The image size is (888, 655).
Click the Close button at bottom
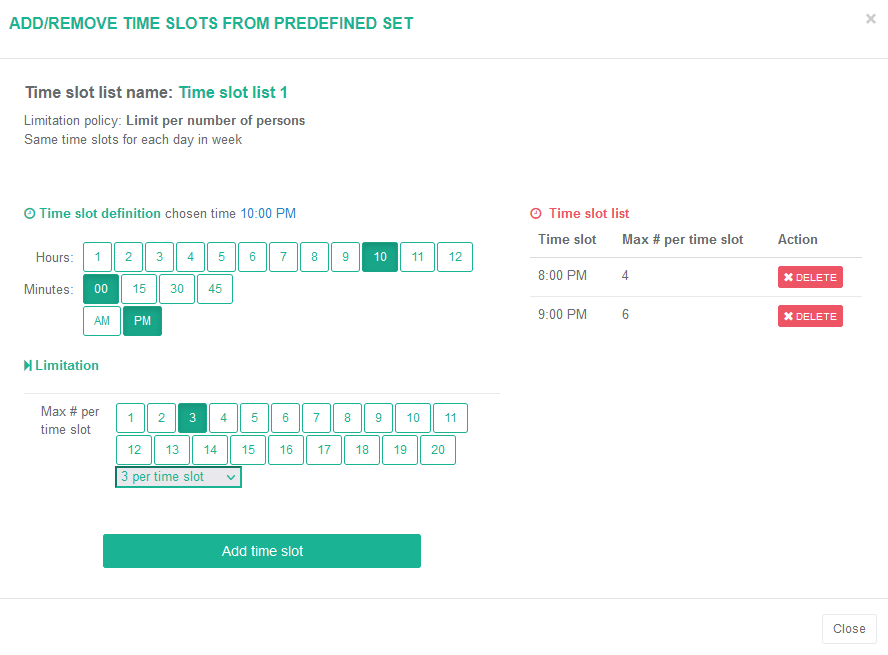tap(849, 629)
